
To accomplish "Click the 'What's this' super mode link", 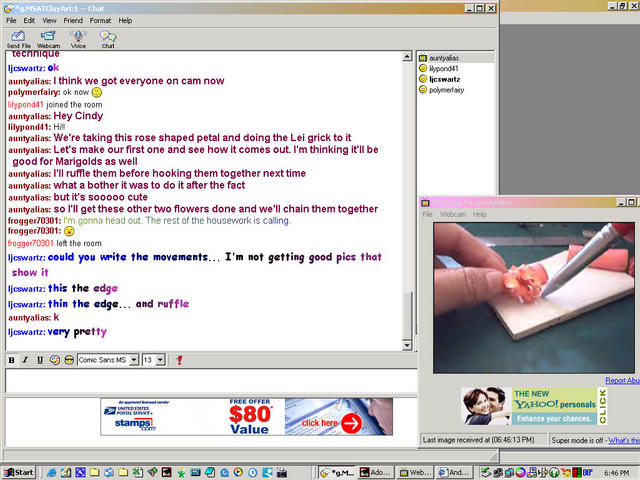I will 624,440.
